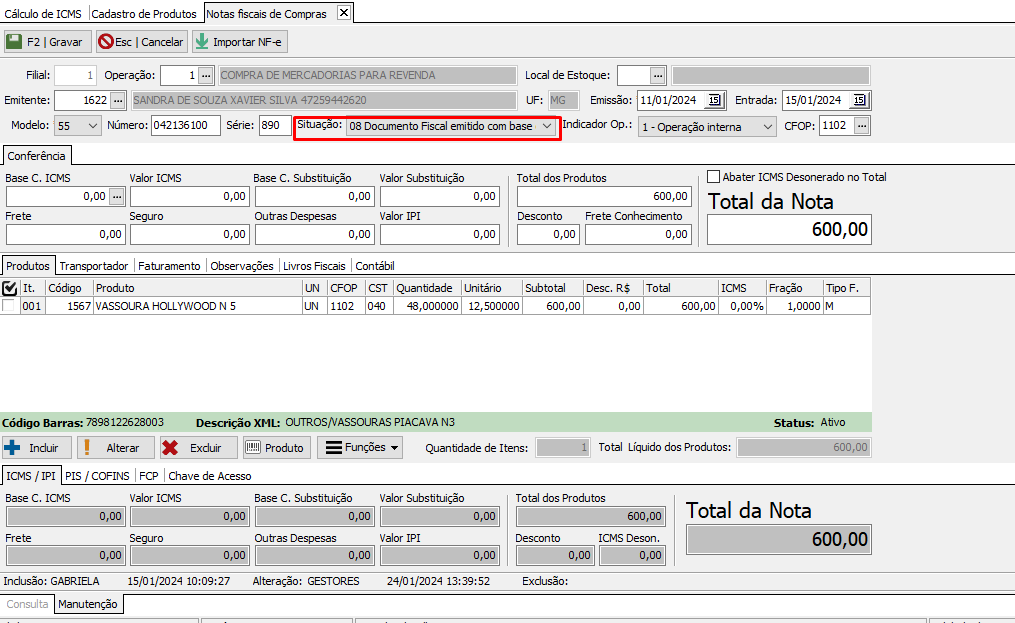Viewport: 1015px width, 623px height.
Task: Open Entrada date calendar picker
Action: click(x=859, y=100)
